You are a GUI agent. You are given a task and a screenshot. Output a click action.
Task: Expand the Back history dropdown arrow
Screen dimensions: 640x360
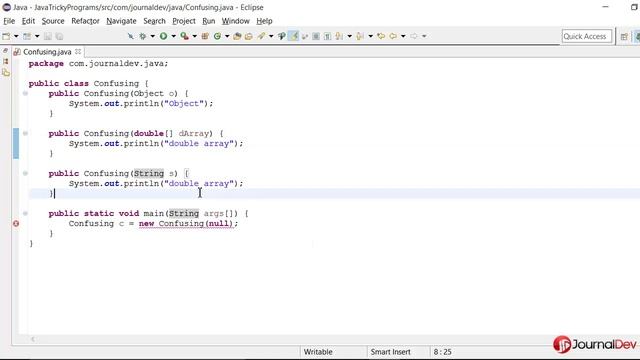pos(403,36)
